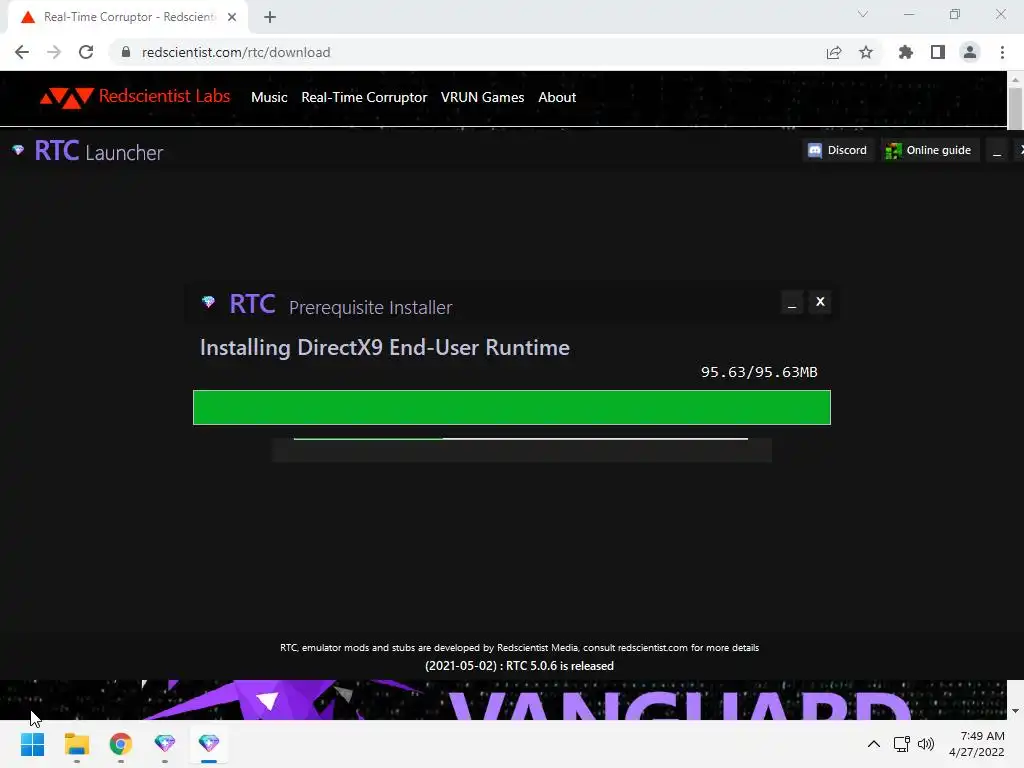The height and width of the screenshot is (768, 1024).
Task: Go to VRUN Games page
Action: (x=482, y=97)
